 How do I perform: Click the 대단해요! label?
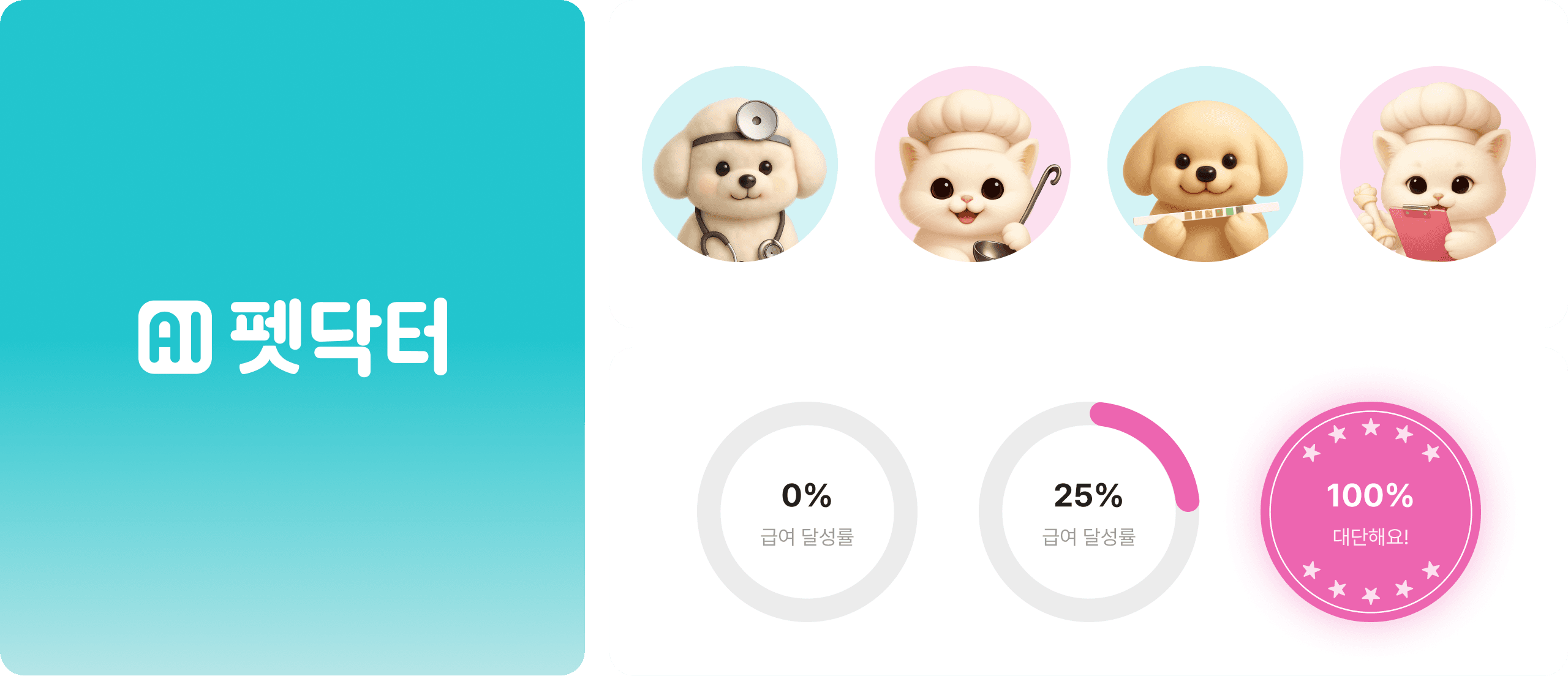[1371, 537]
